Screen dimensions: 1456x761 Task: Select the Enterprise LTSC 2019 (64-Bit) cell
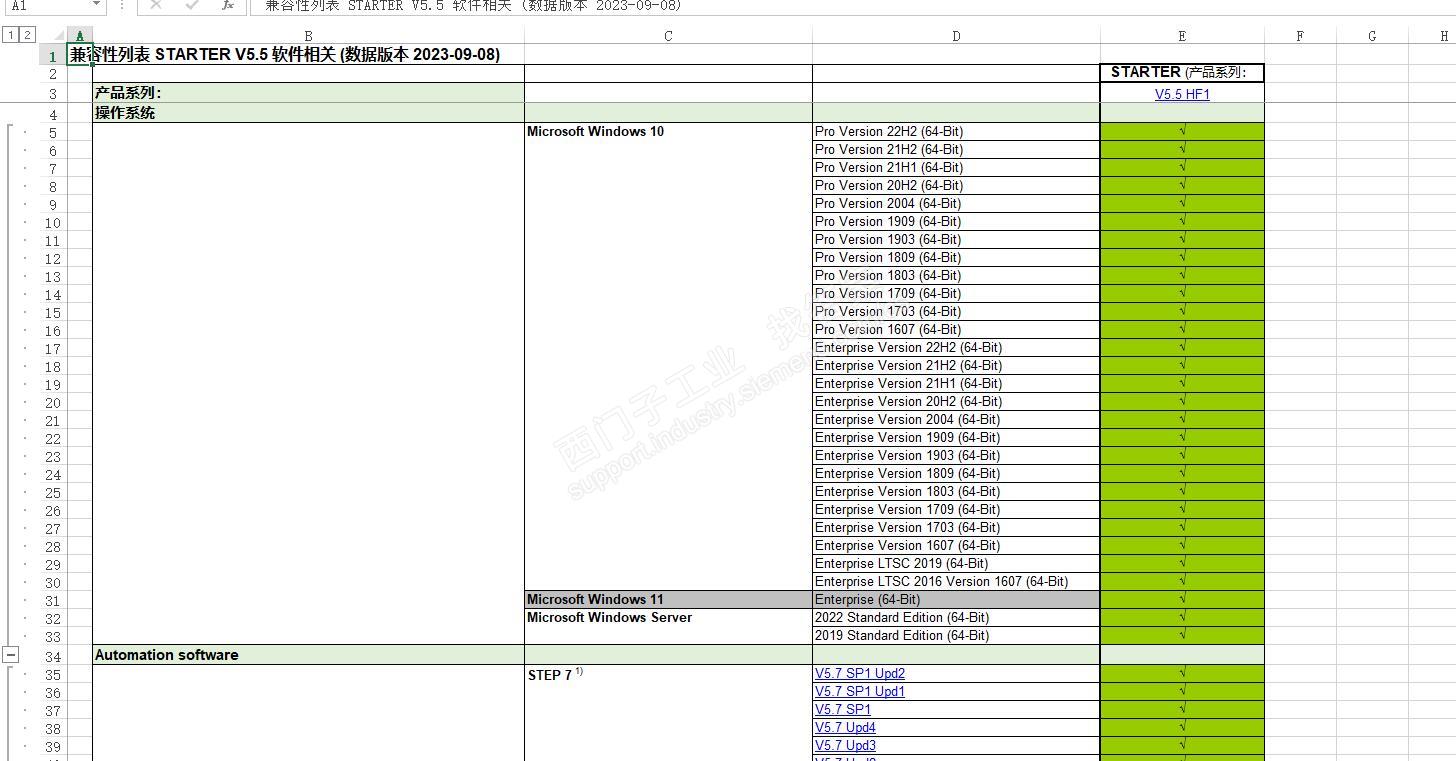tap(956, 563)
